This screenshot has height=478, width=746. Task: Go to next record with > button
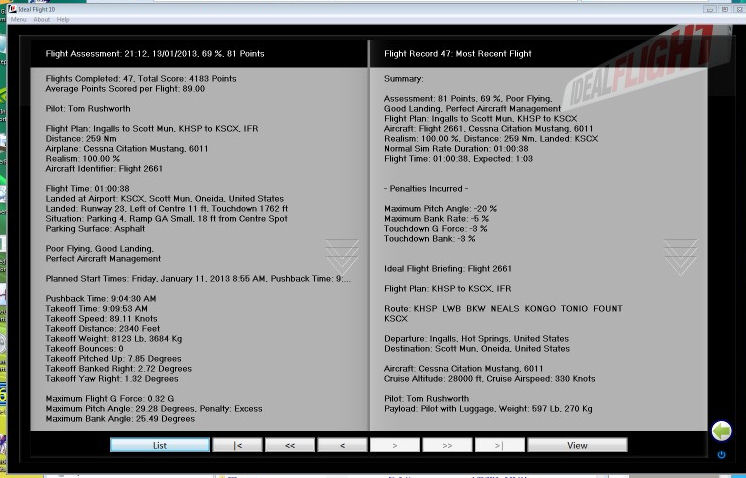[x=395, y=445]
